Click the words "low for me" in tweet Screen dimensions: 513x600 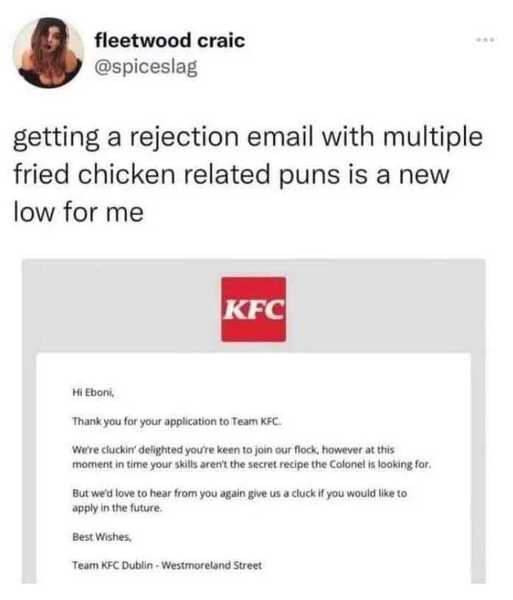click(78, 212)
